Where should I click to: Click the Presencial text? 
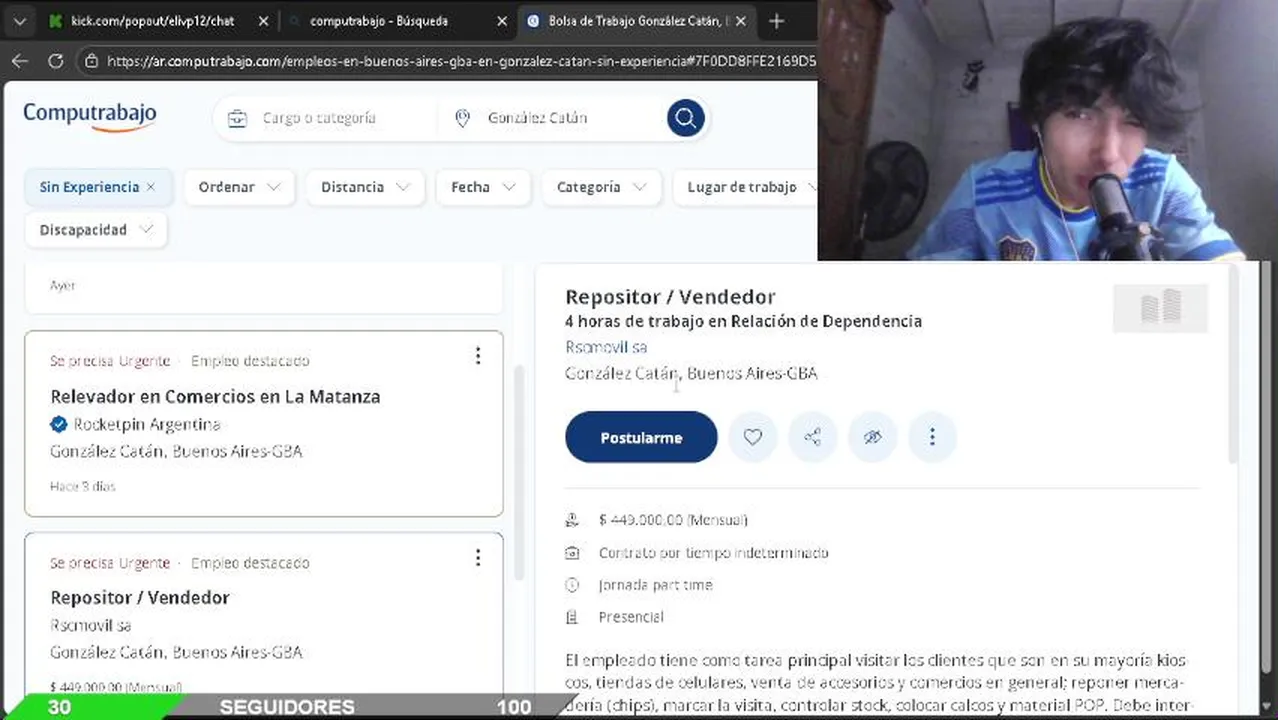coord(630,617)
